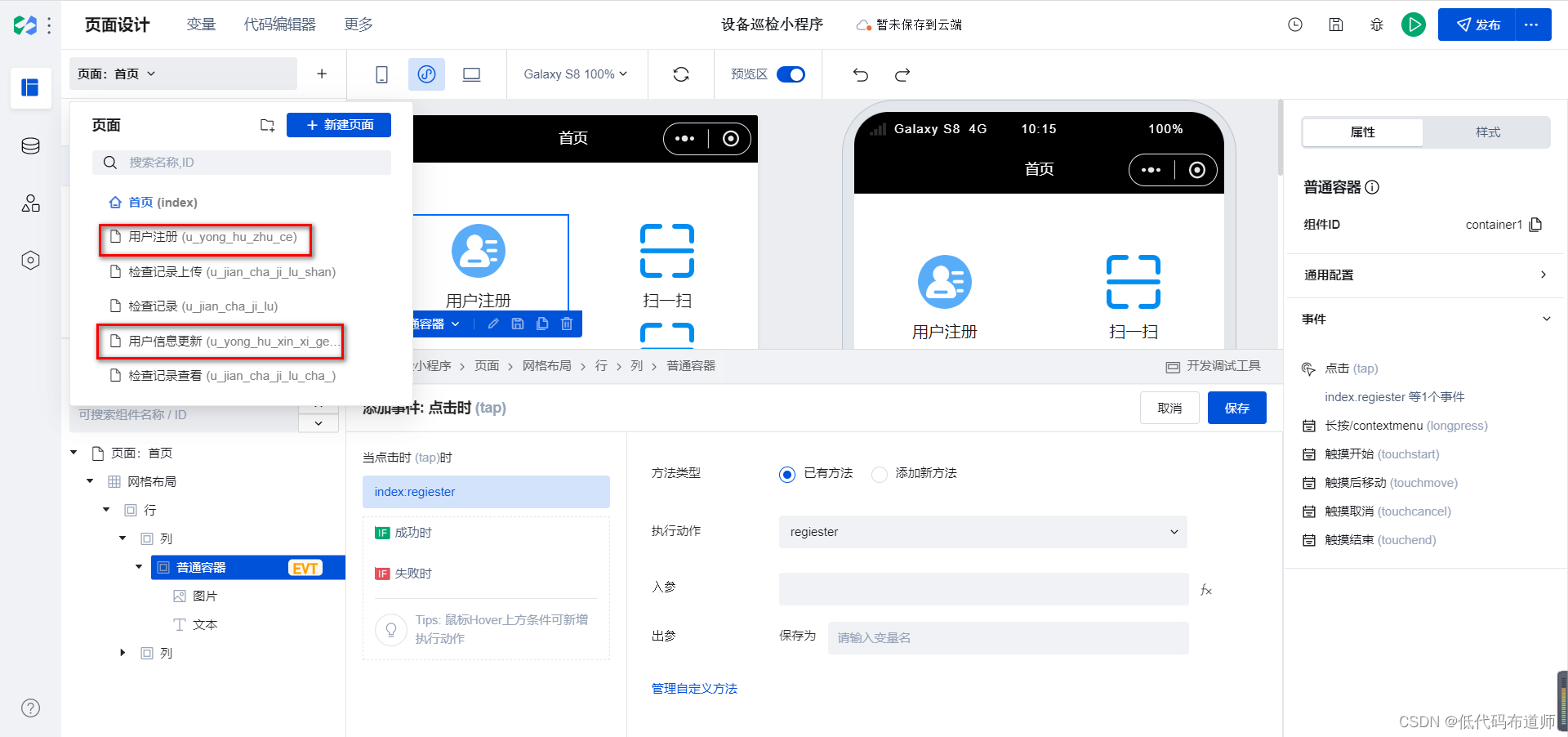Switch to the 样式 tab
This screenshot has height=737, width=1568.
pyautogui.click(x=1487, y=132)
